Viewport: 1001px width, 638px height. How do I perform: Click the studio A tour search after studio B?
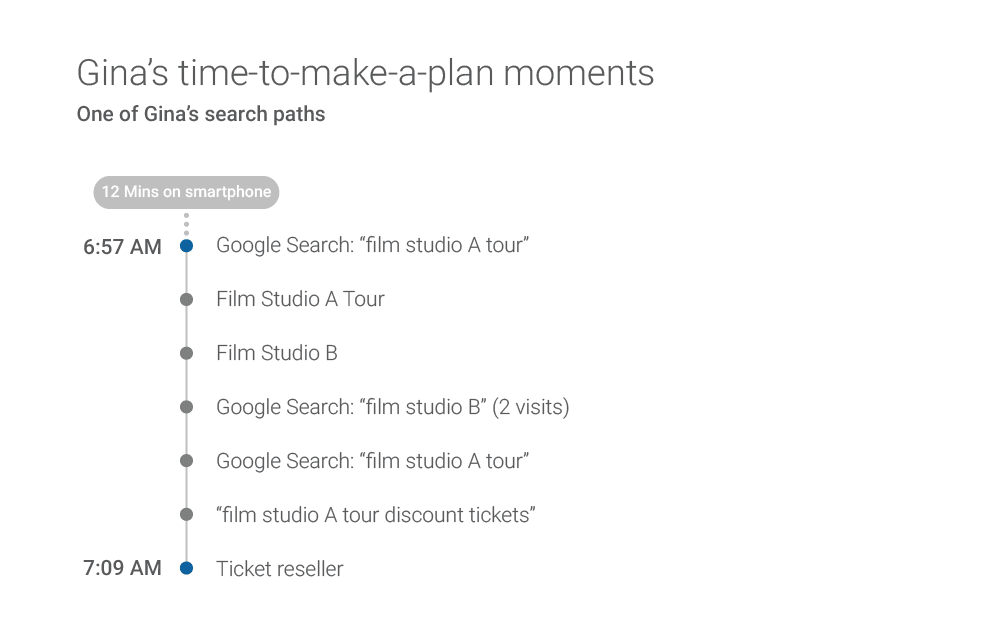pyautogui.click(x=372, y=461)
